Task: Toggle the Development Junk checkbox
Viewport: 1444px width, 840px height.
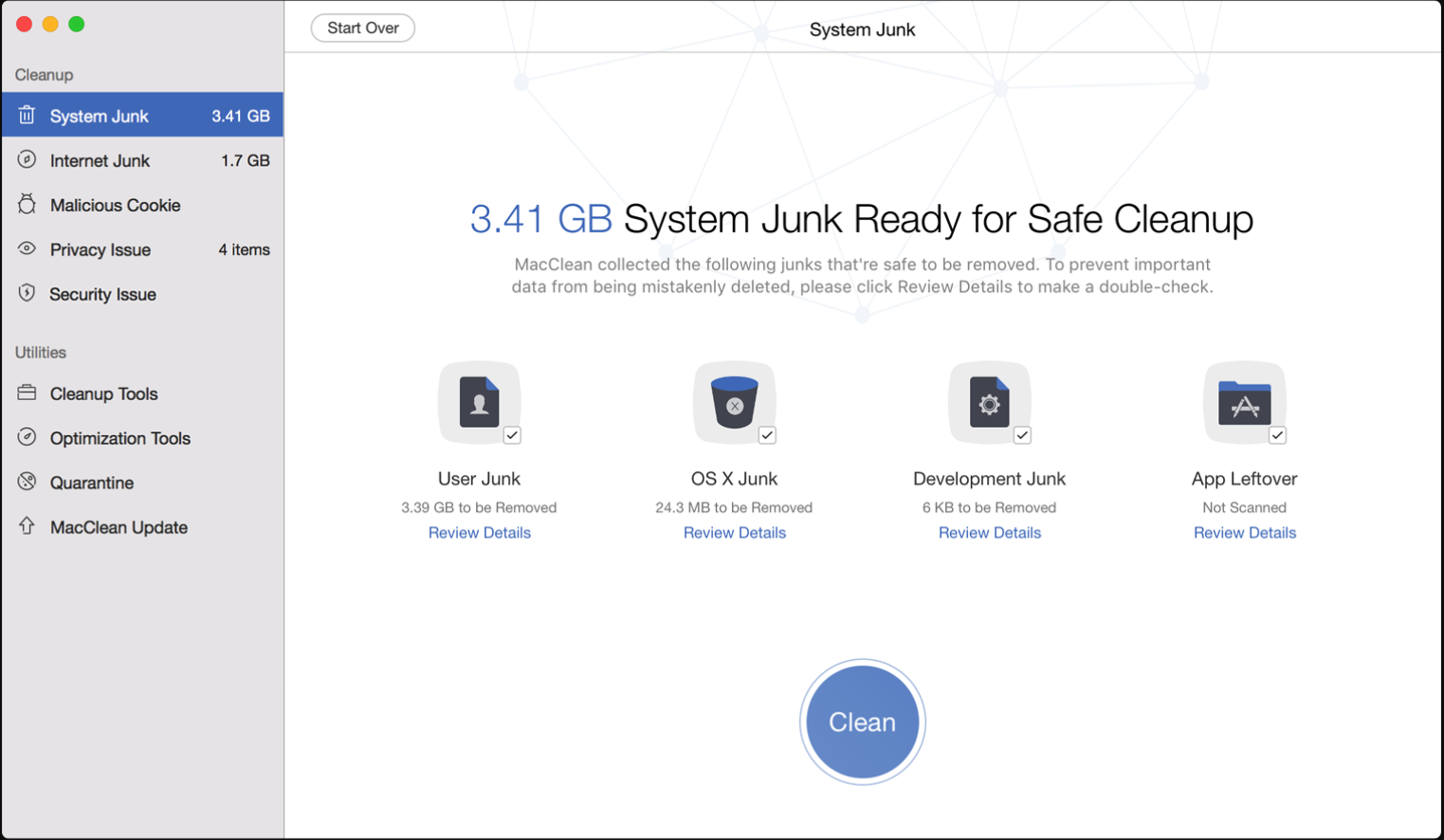Action: pos(1022,435)
